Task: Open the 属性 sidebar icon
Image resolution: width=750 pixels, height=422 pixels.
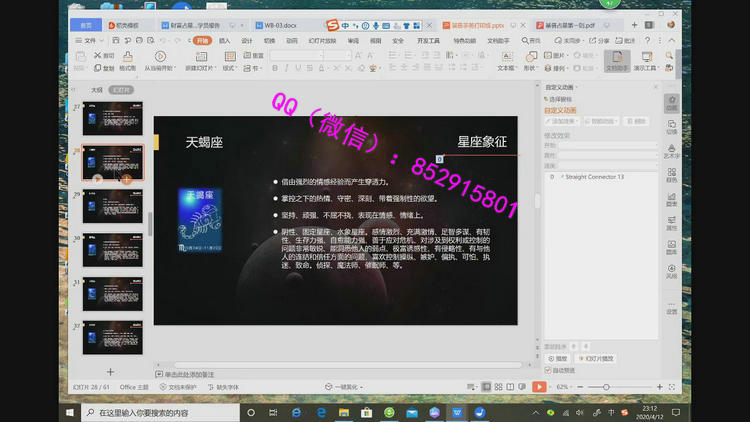Action: coord(672,222)
